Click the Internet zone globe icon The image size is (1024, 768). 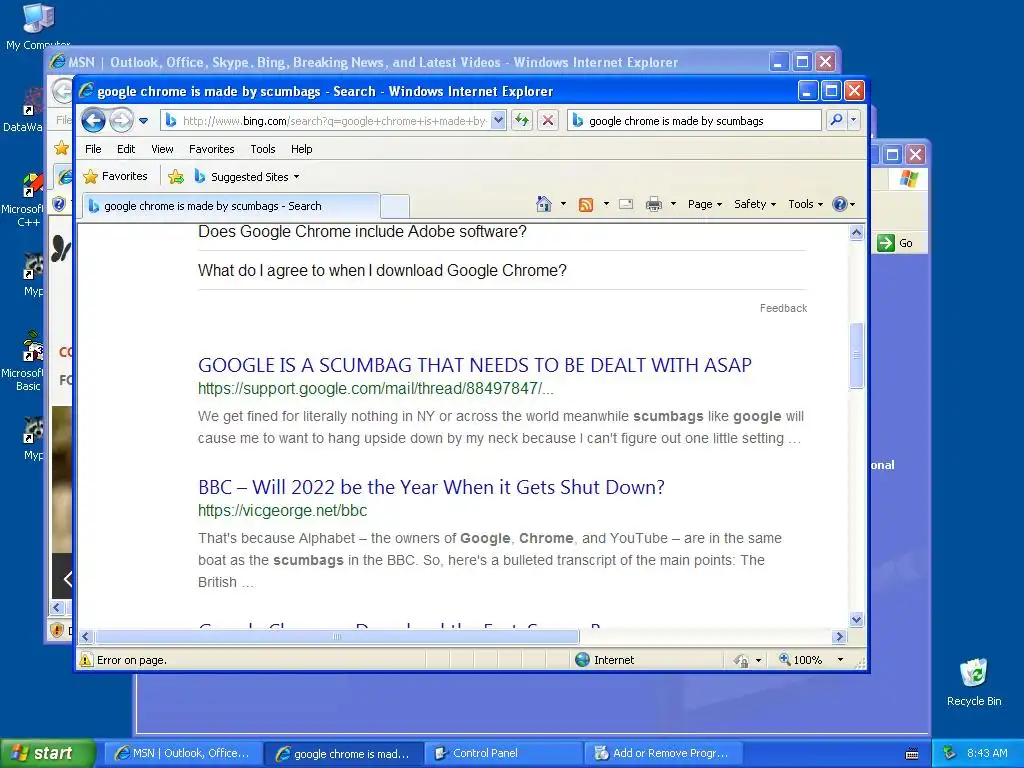pos(583,660)
